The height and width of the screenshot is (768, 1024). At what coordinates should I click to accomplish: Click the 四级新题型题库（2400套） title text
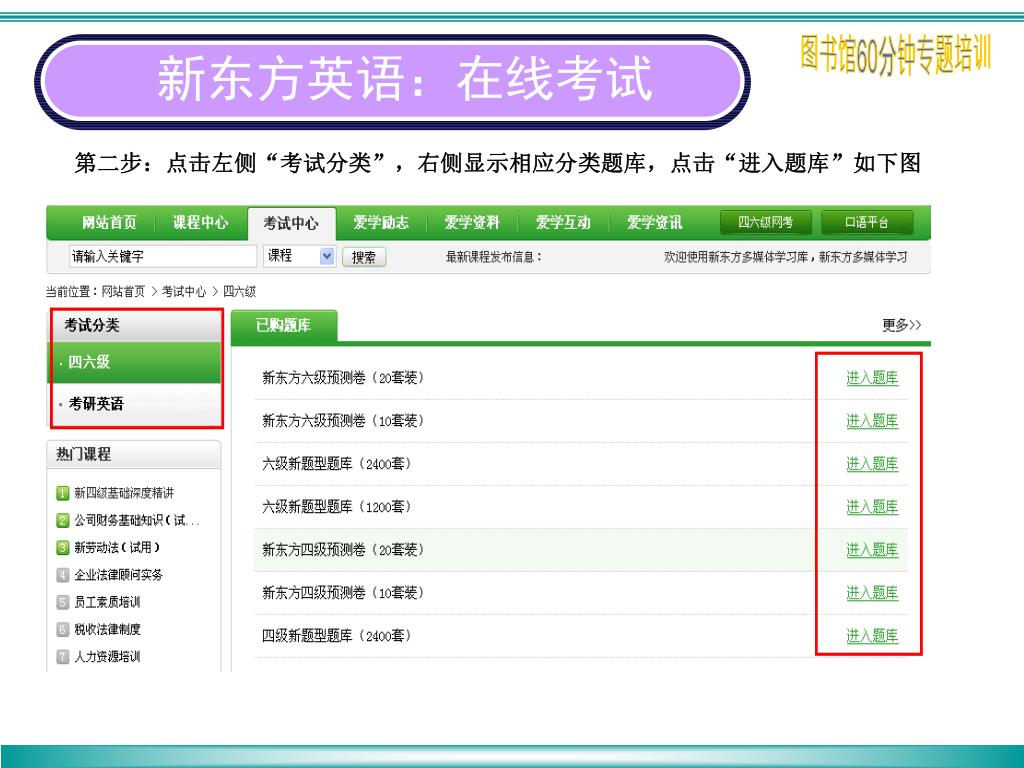point(337,636)
